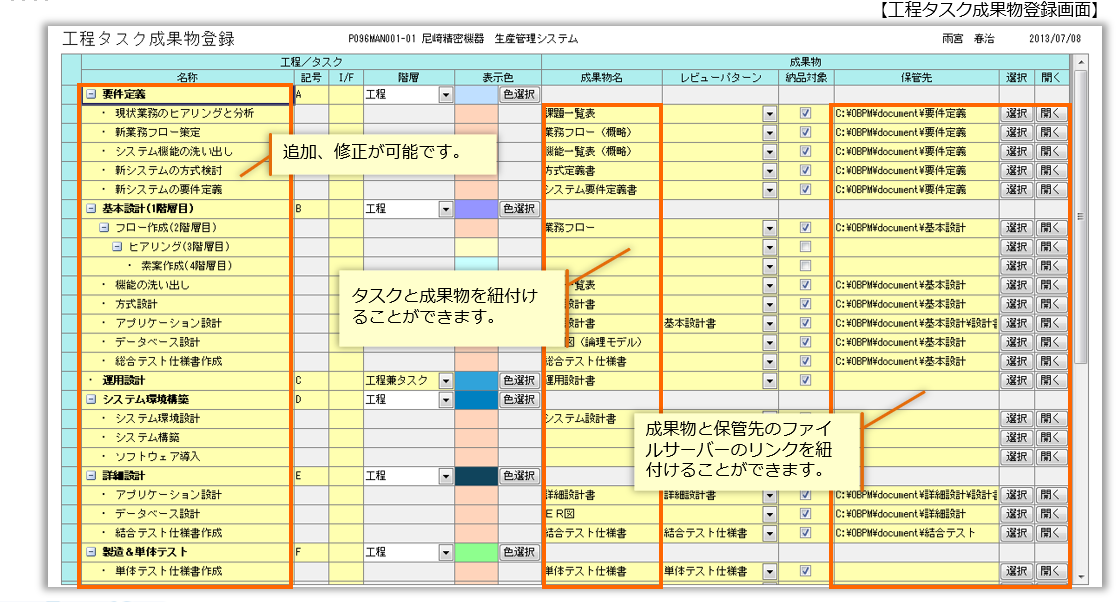This screenshot has height=602, width=1117.
Task: Collapse the ヒアリング(3階層目) node
Action: point(117,247)
